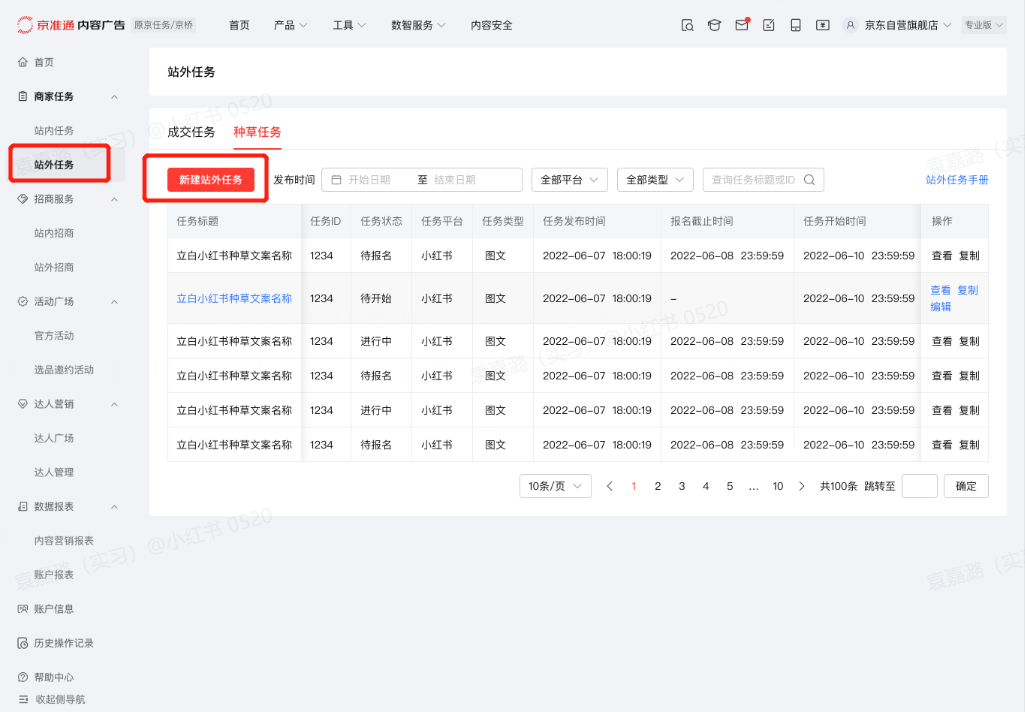1025x712 pixels.
Task: Select the 种草任务 tab
Action: pyautogui.click(x=258, y=132)
